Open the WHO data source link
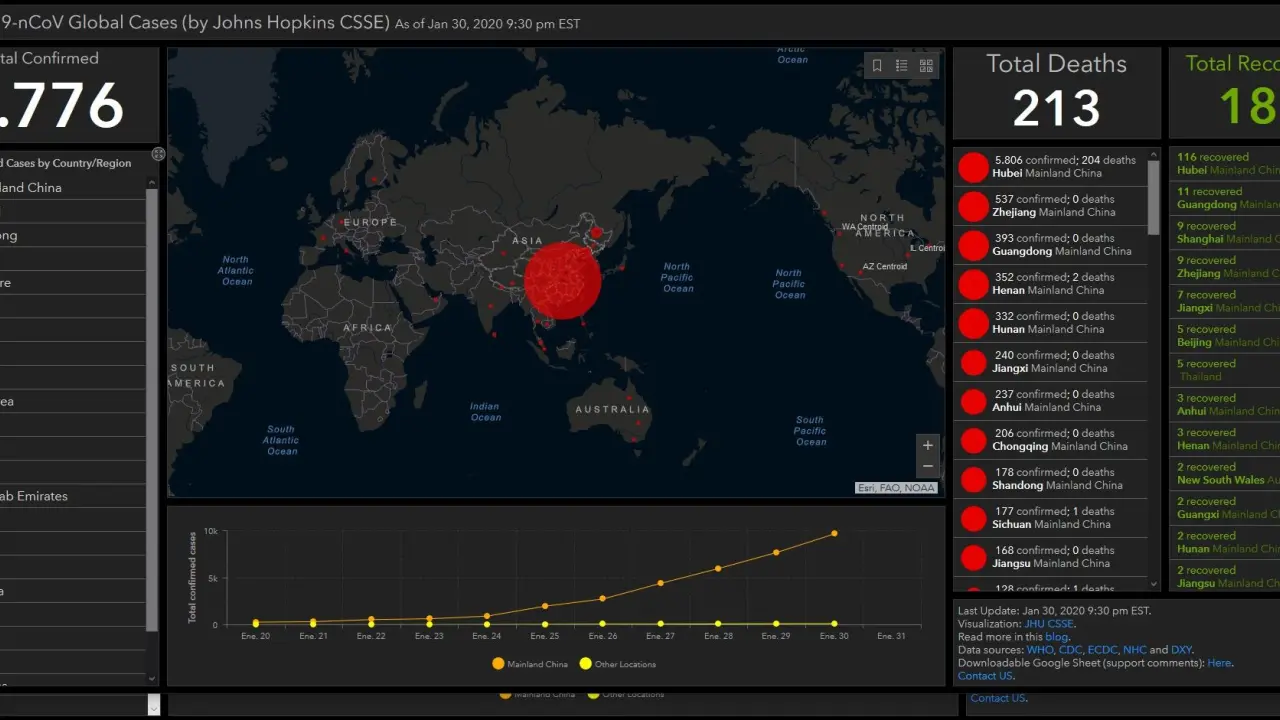The image size is (1280, 720). point(1039,650)
